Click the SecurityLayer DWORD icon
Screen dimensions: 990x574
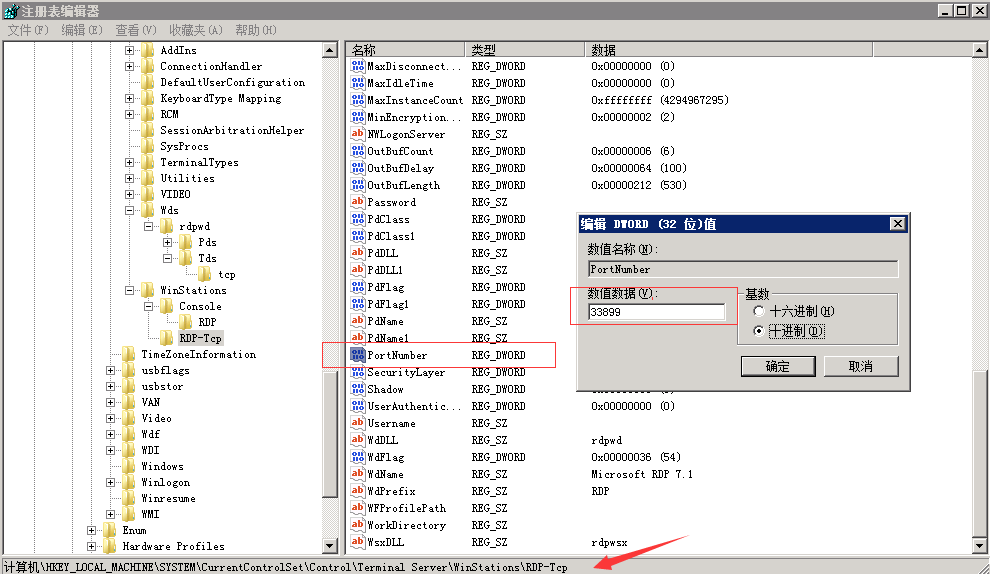[x=357, y=372]
